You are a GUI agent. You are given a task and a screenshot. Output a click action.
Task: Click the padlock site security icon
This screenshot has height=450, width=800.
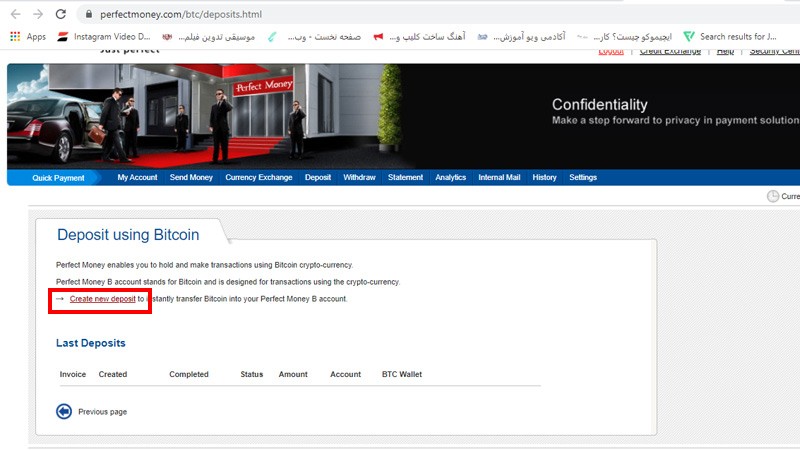pyautogui.click(x=89, y=14)
